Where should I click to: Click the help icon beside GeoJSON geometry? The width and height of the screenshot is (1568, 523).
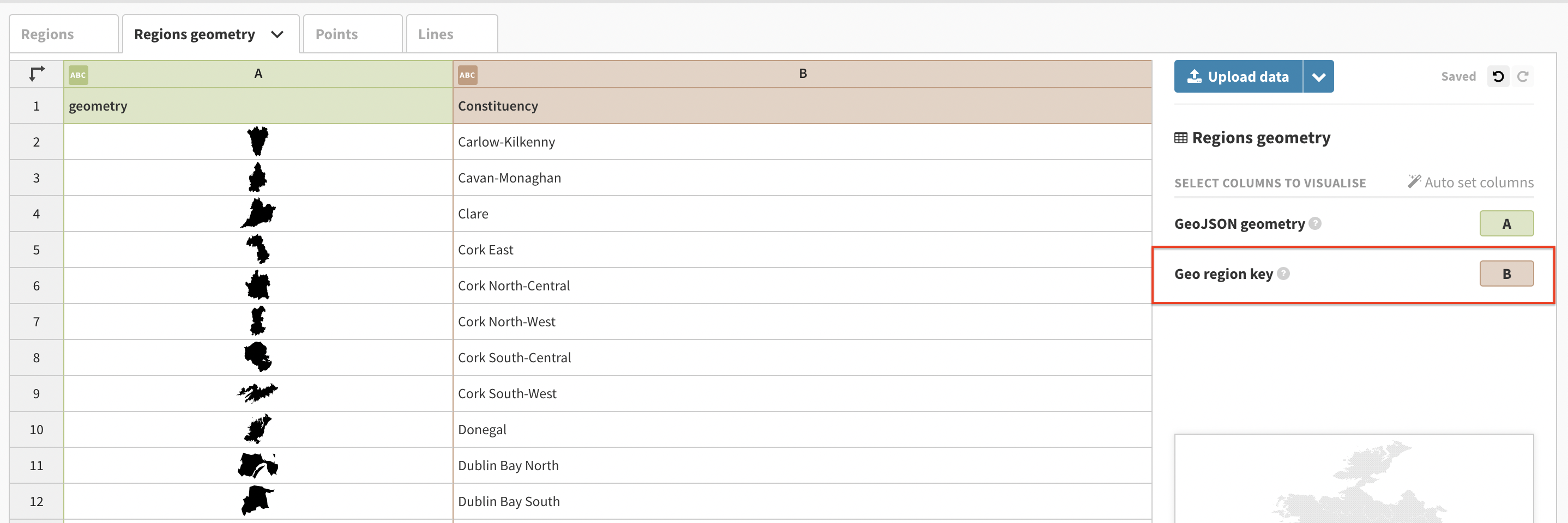click(x=1316, y=223)
